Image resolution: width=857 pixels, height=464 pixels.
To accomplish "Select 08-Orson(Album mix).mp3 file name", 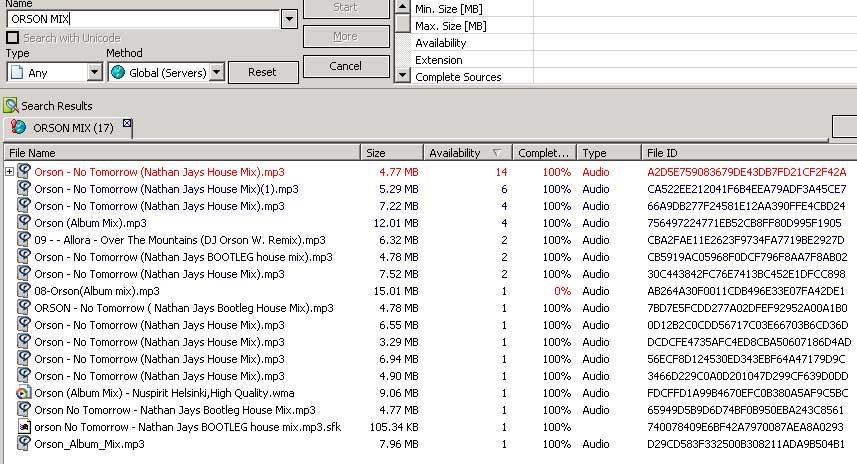I will coord(97,291).
